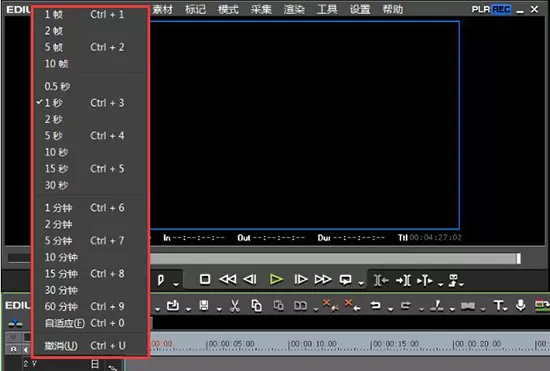The image size is (550, 371).
Task: Open the 设置 menu
Action: coord(360,9)
